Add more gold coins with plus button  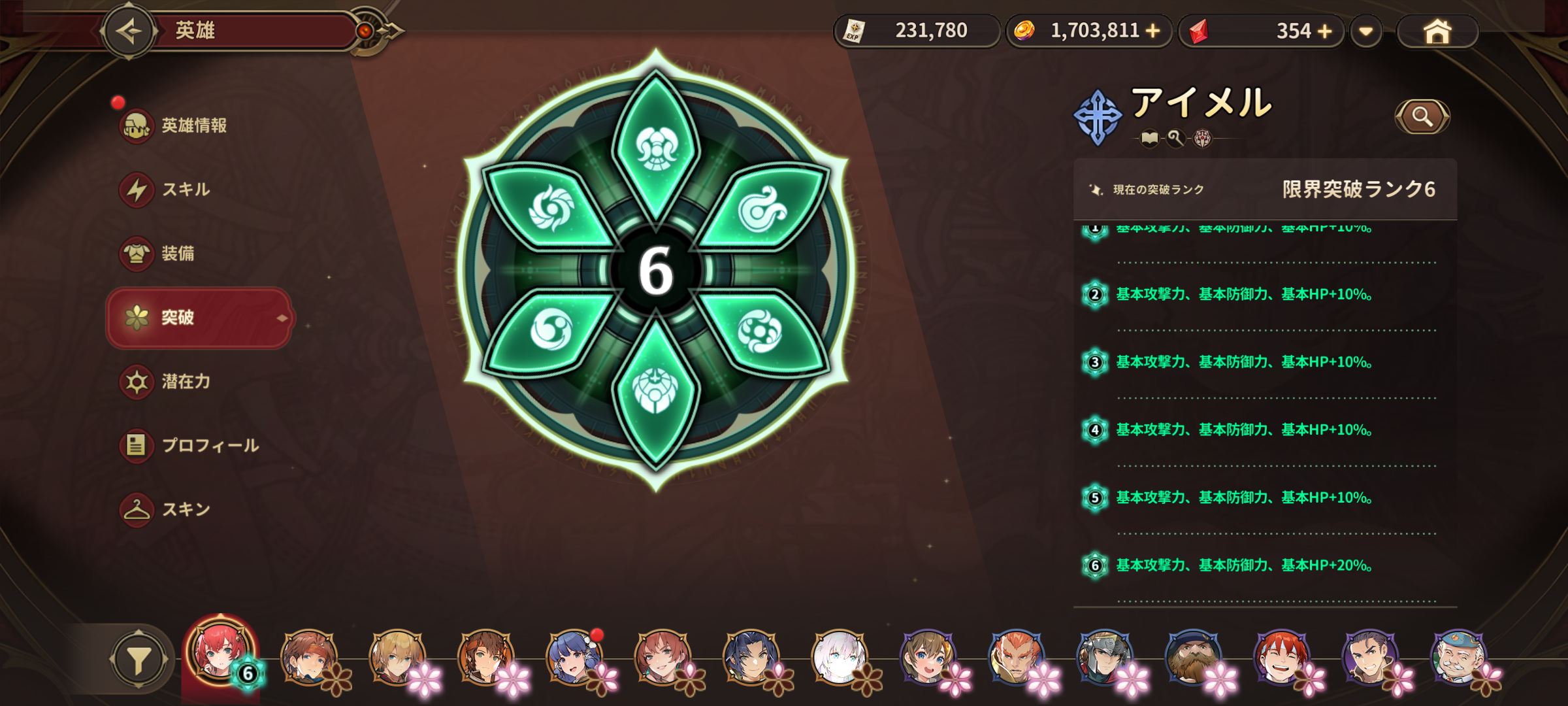[1153, 31]
